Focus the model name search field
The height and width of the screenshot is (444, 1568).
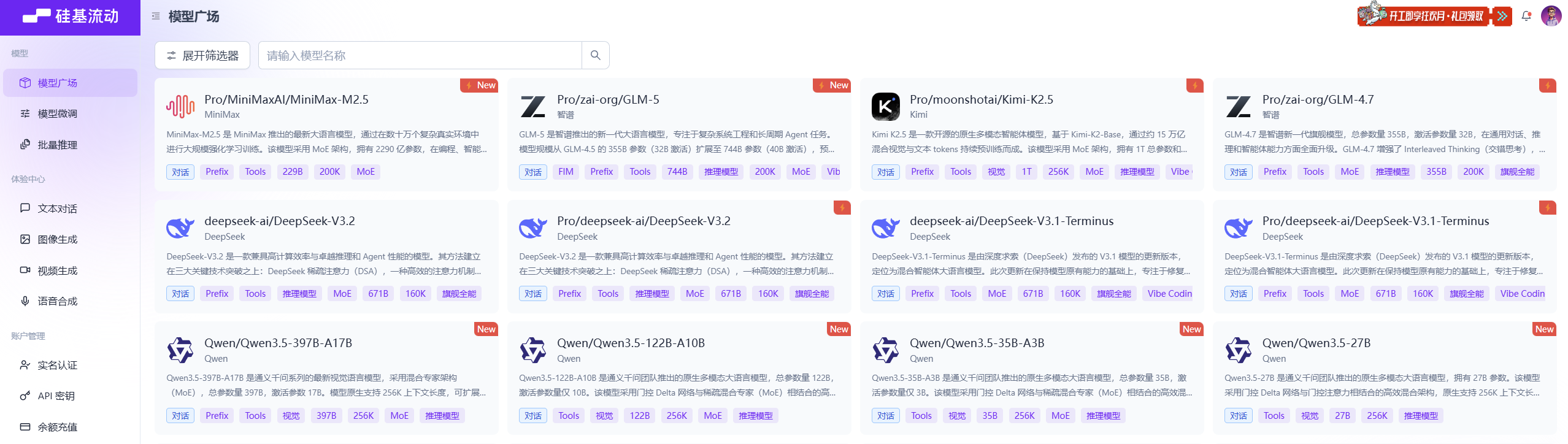pos(420,55)
